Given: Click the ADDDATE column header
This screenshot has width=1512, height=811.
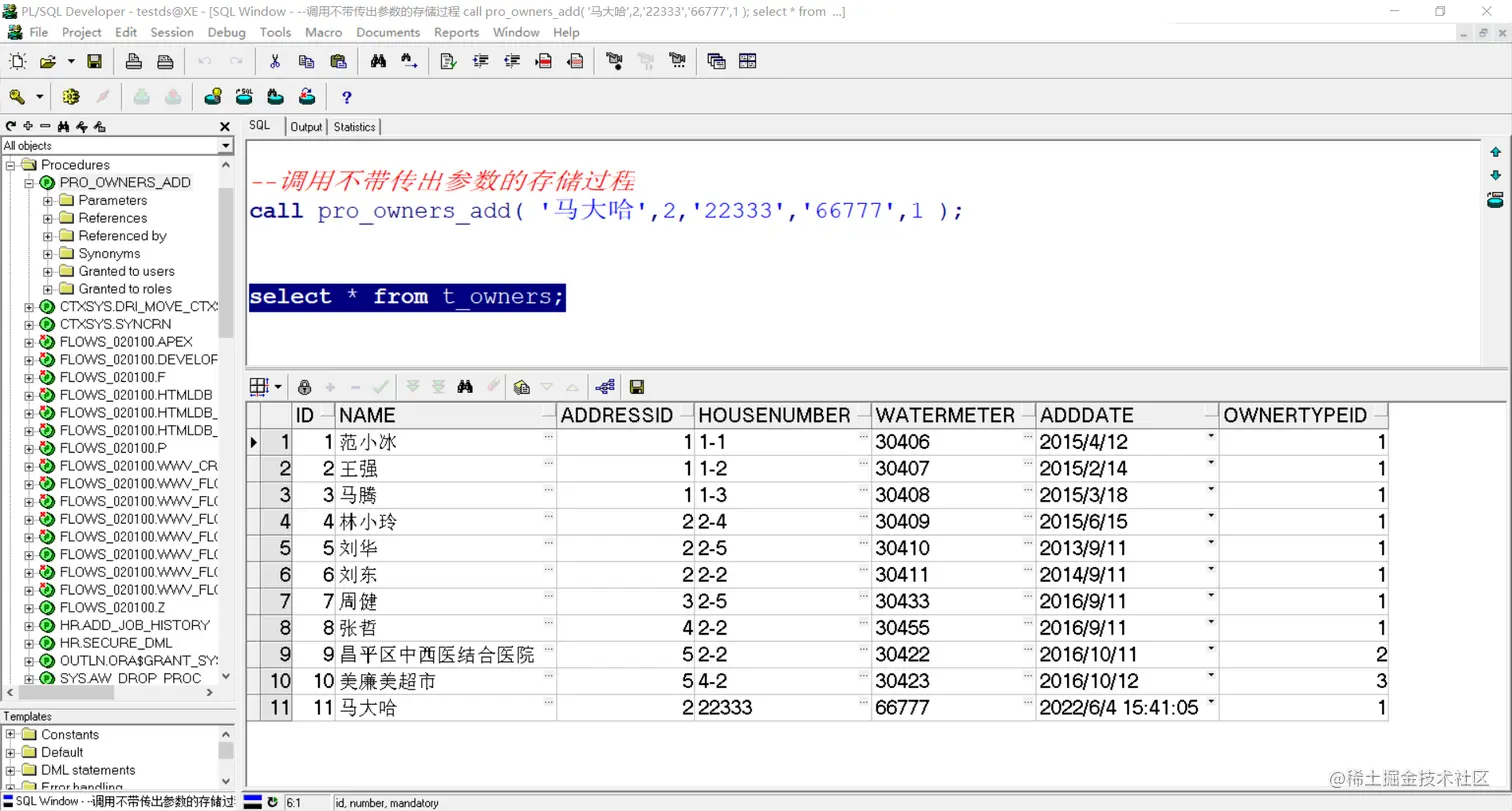Looking at the screenshot, I should pyautogui.click(x=1128, y=415).
